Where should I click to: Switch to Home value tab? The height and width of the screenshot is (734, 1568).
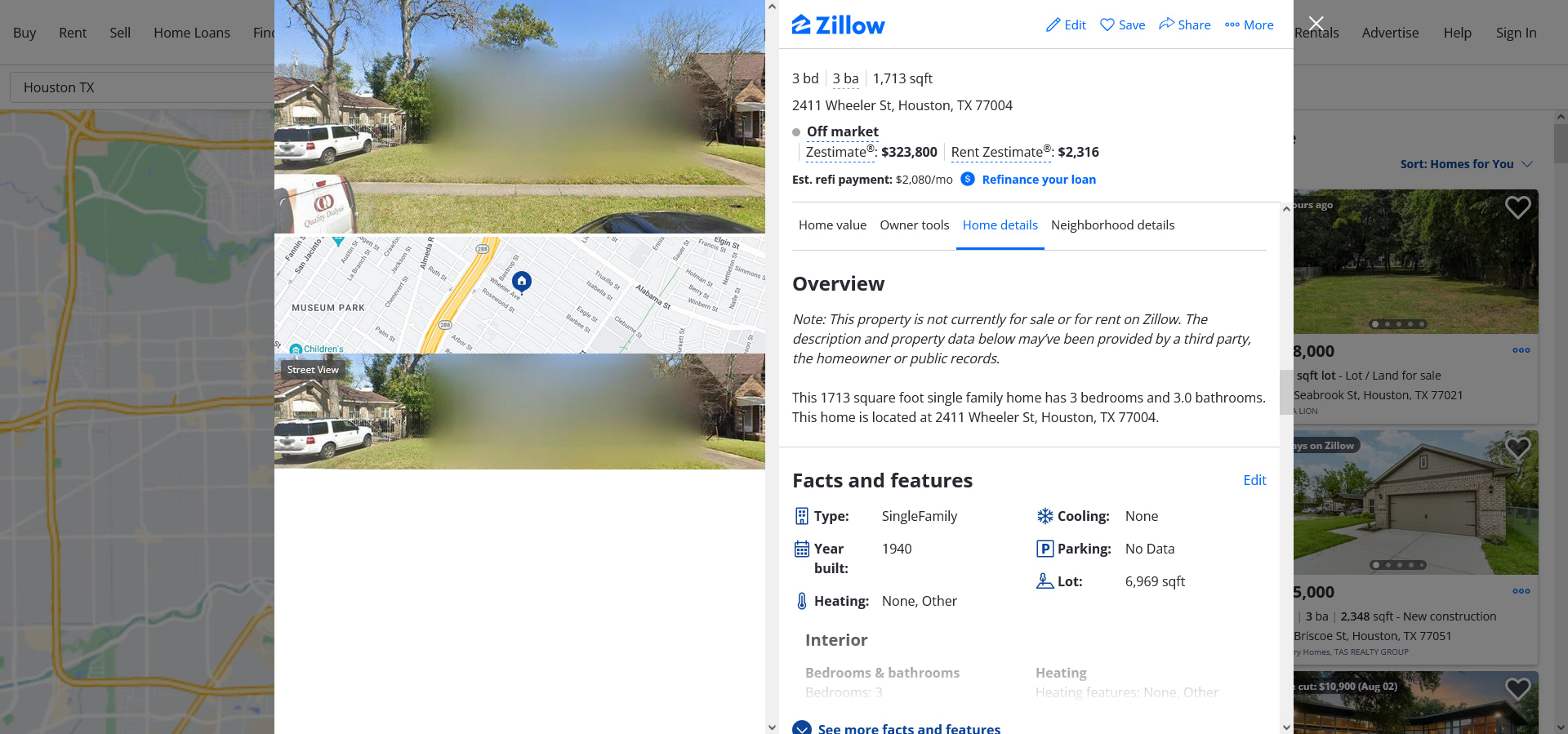[832, 225]
